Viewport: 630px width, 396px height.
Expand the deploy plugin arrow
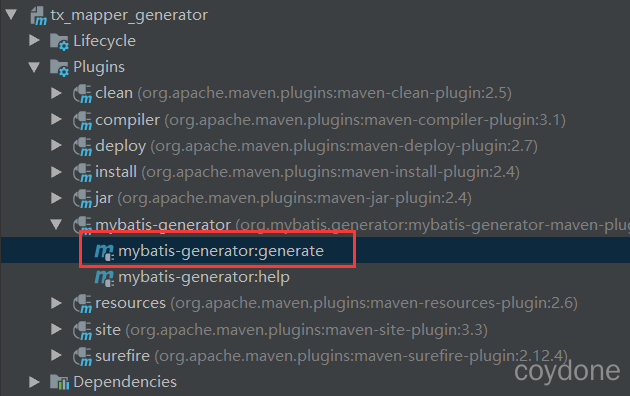coord(57,145)
